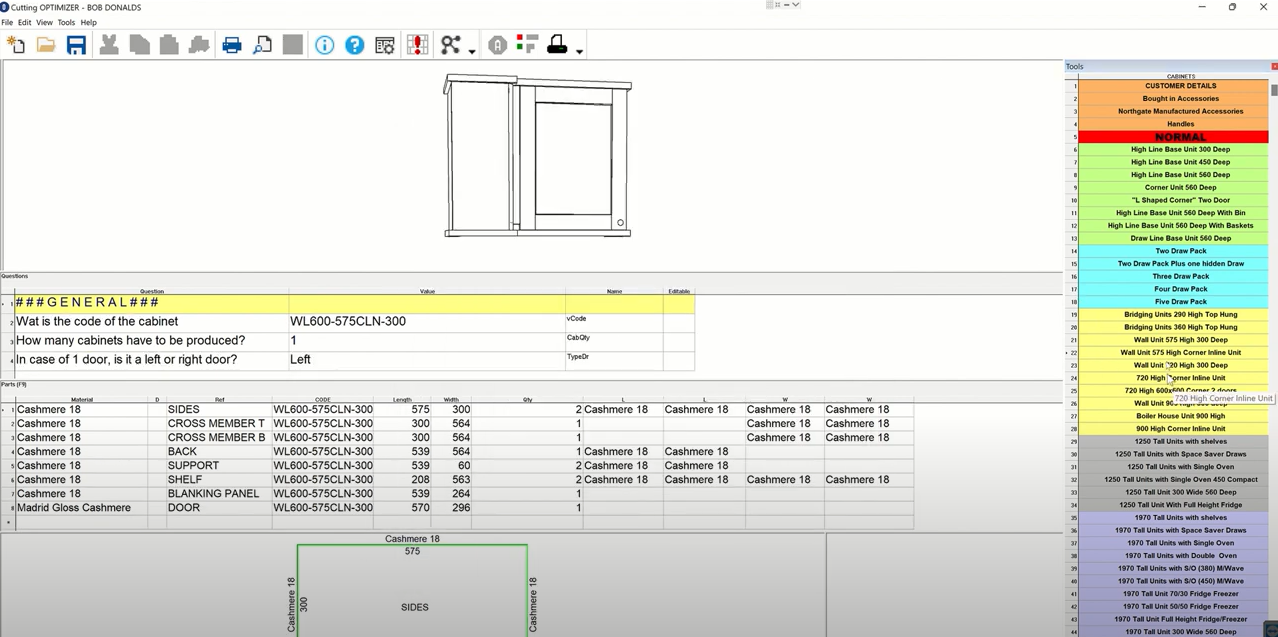The image size is (1278, 637).
Task: Open Print Preview with the magnifier page icon
Action: coord(262,45)
